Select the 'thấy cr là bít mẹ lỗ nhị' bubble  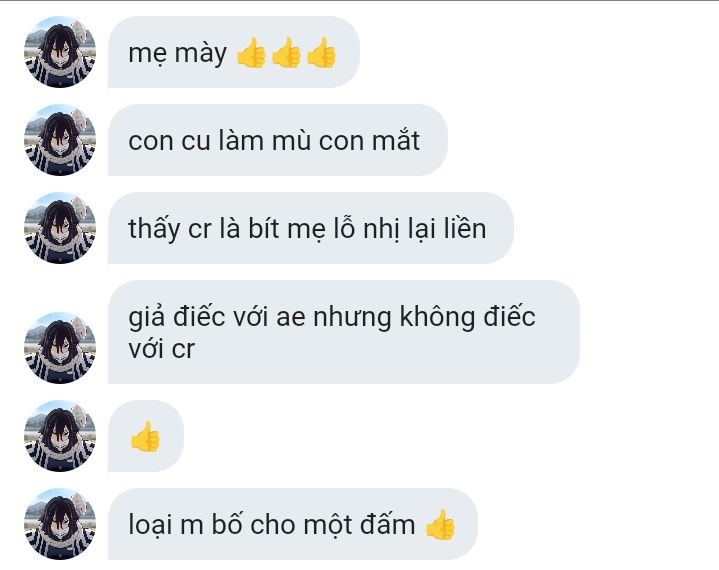click(311, 228)
